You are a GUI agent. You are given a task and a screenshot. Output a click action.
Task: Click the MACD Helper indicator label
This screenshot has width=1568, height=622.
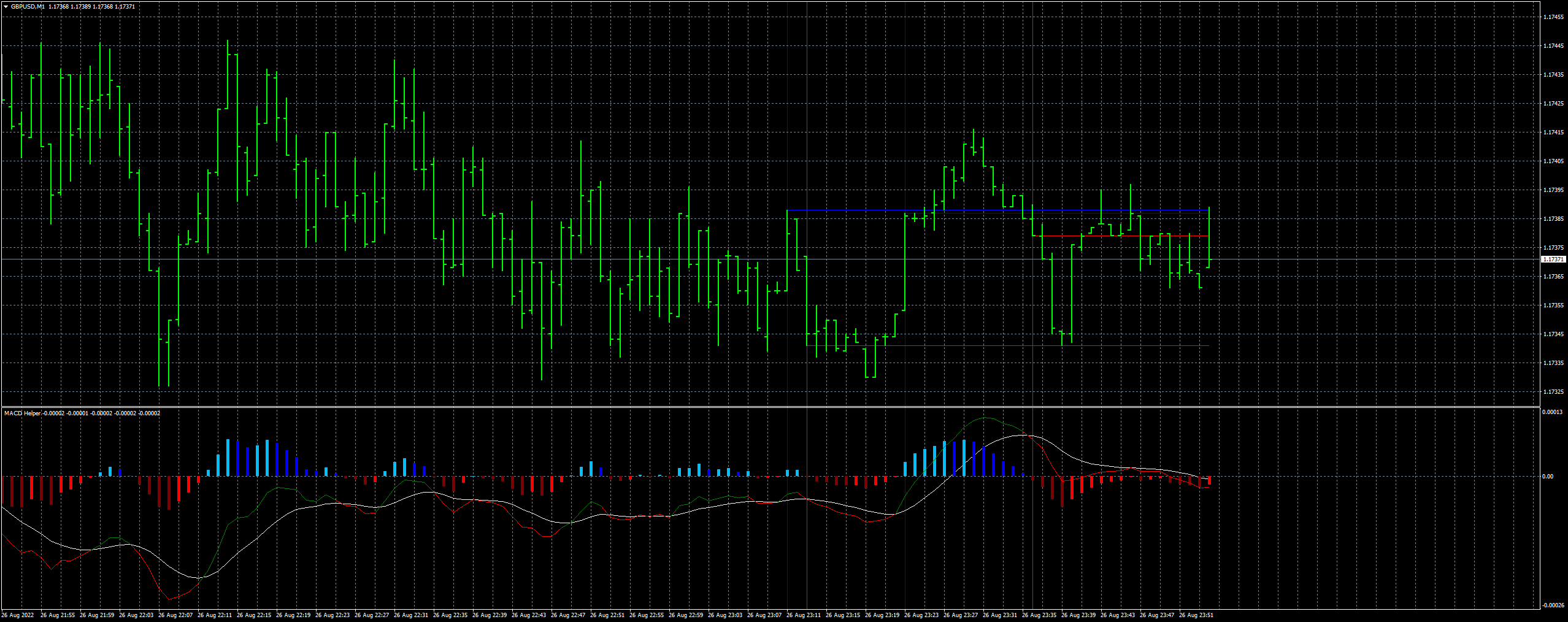[x=22, y=413]
